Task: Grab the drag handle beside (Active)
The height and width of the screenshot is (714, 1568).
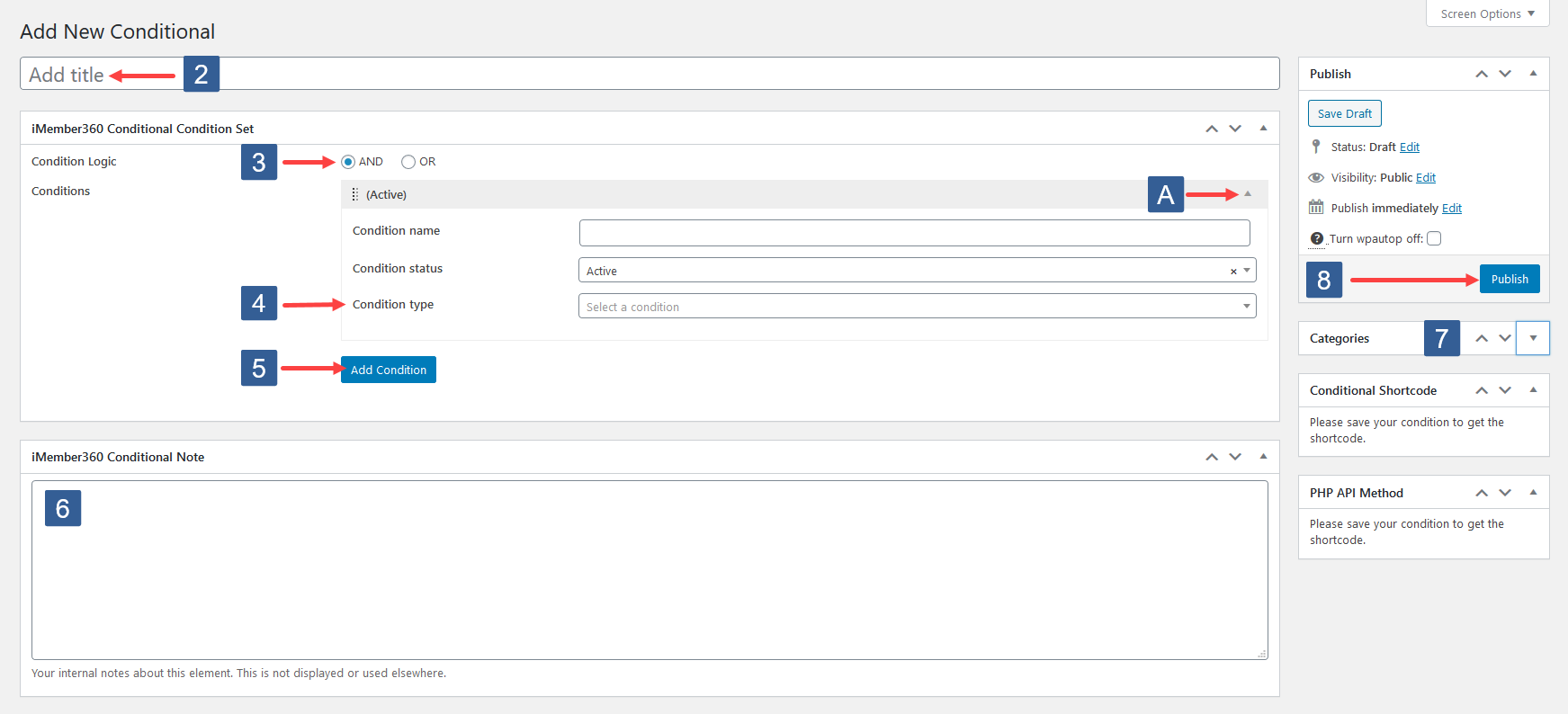Action: pos(354,194)
